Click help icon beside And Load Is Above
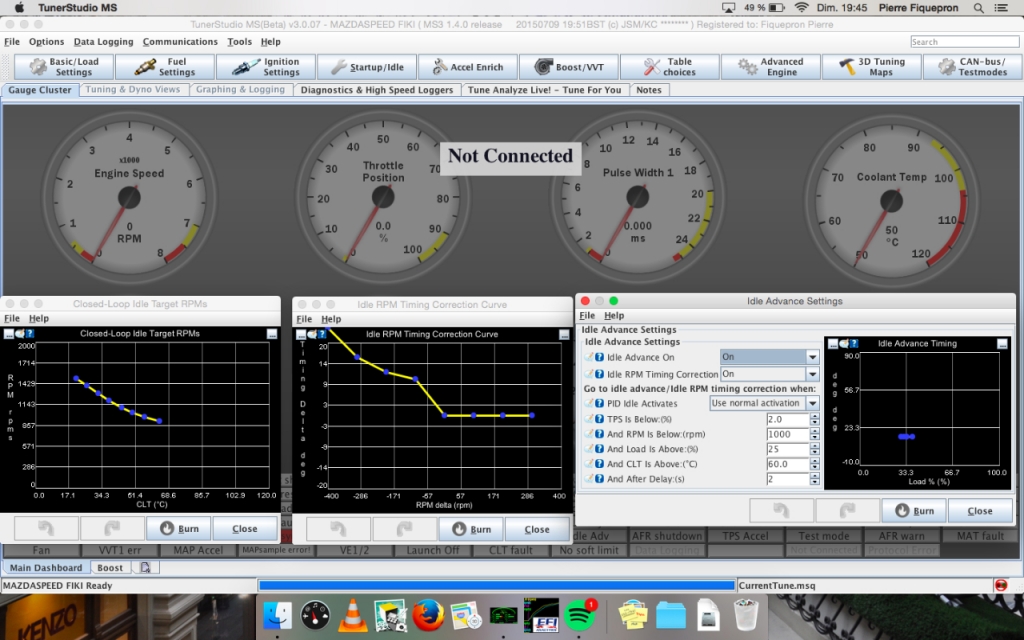The width and height of the screenshot is (1024, 640). click(599, 449)
